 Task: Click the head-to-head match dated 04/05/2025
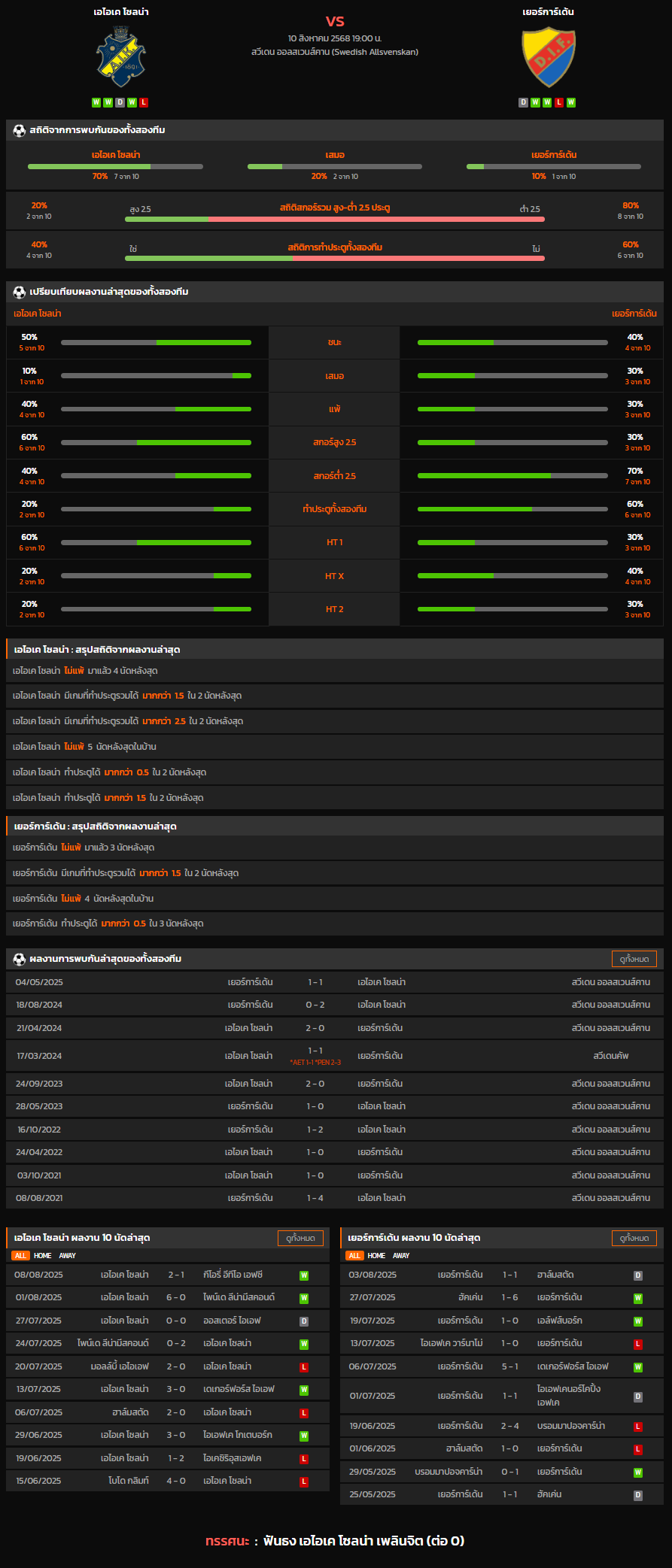(335, 982)
